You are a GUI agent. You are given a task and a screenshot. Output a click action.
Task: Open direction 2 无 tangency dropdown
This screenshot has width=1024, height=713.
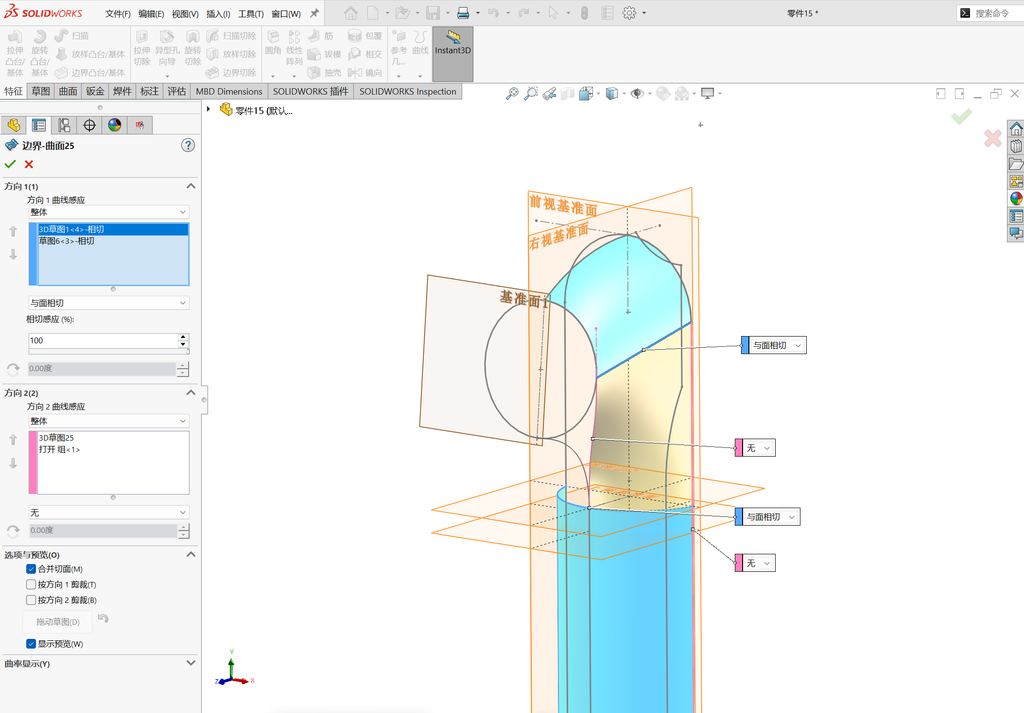tap(108, 513)
